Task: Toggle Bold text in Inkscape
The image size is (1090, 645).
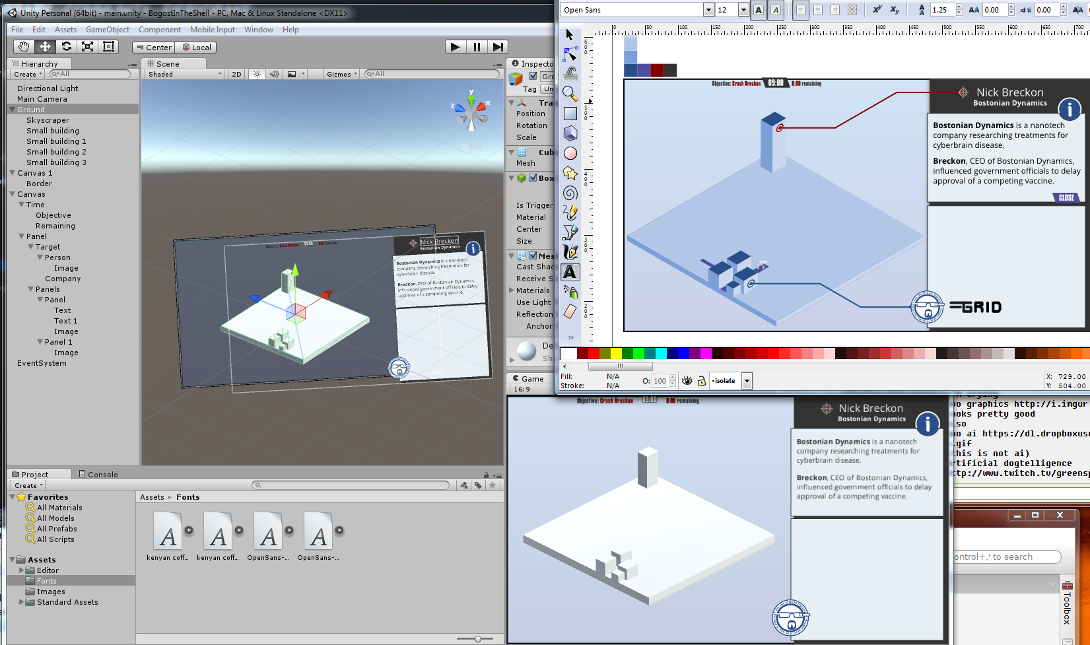Action: [758, 10]
